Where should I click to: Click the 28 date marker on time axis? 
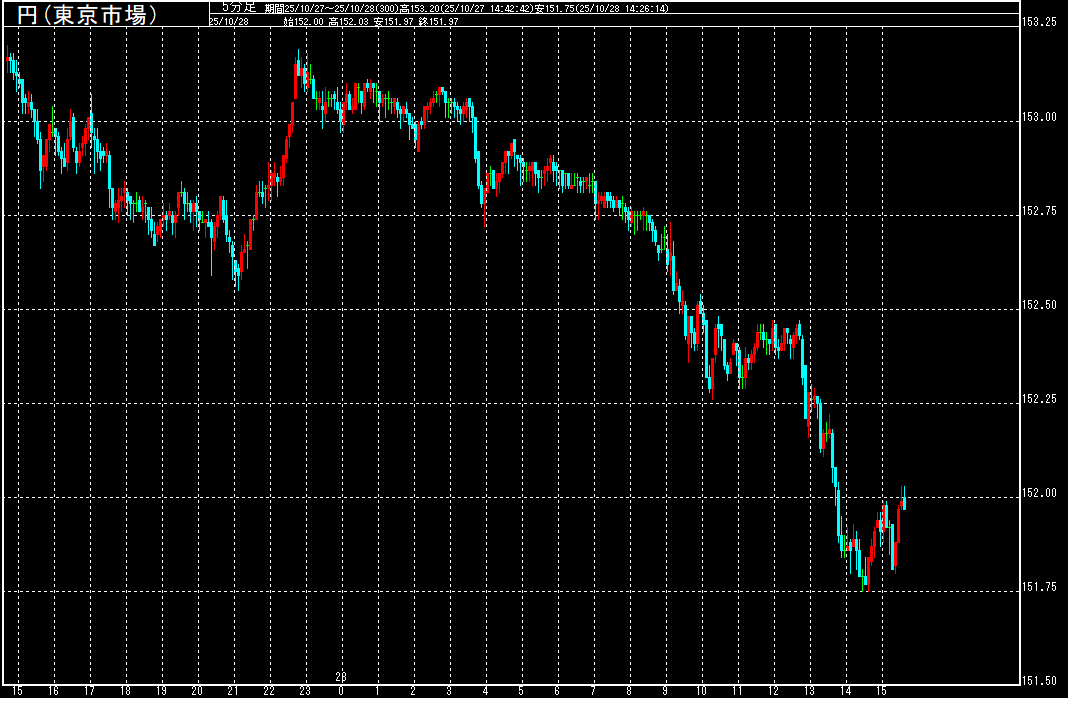click(340, 677)
